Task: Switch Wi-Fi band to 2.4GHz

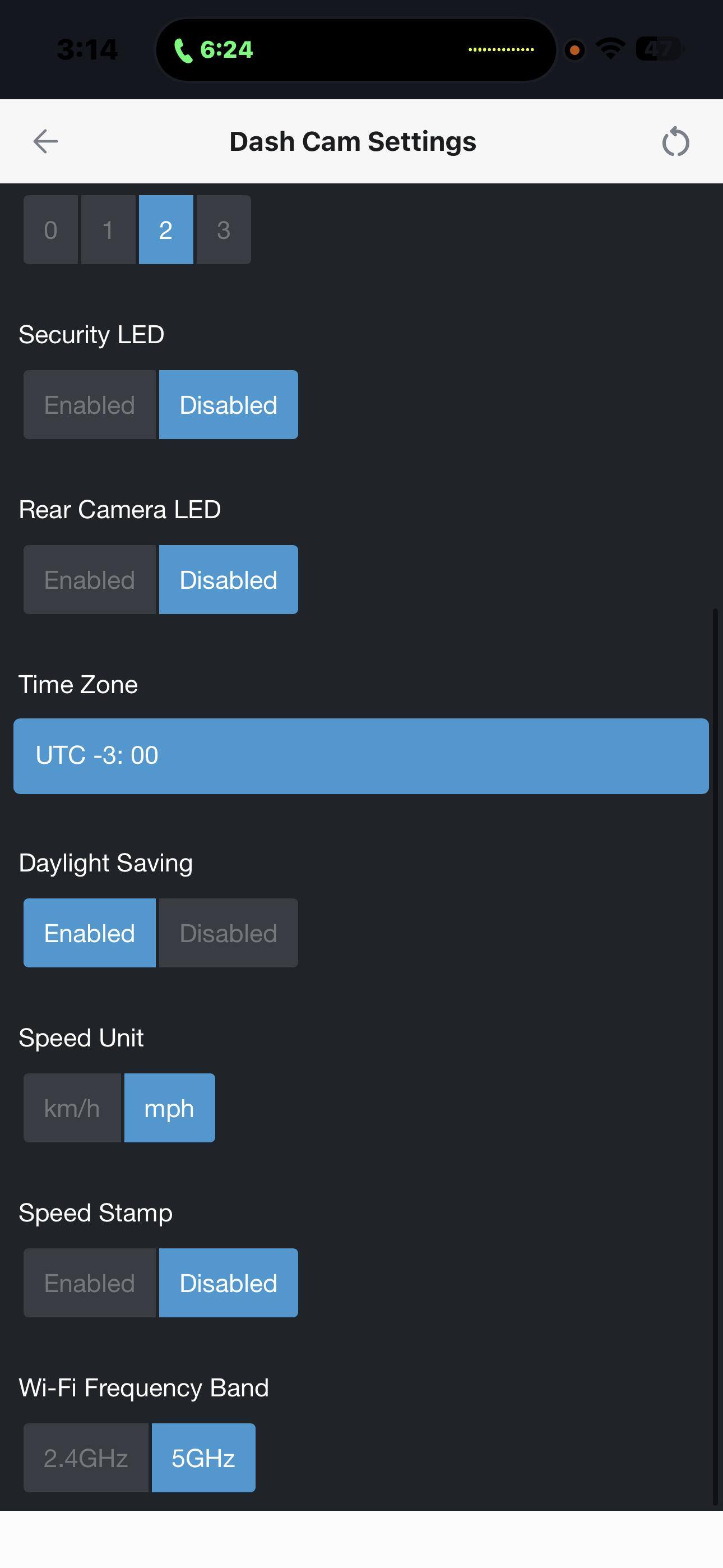Action: pos(86,1458)
